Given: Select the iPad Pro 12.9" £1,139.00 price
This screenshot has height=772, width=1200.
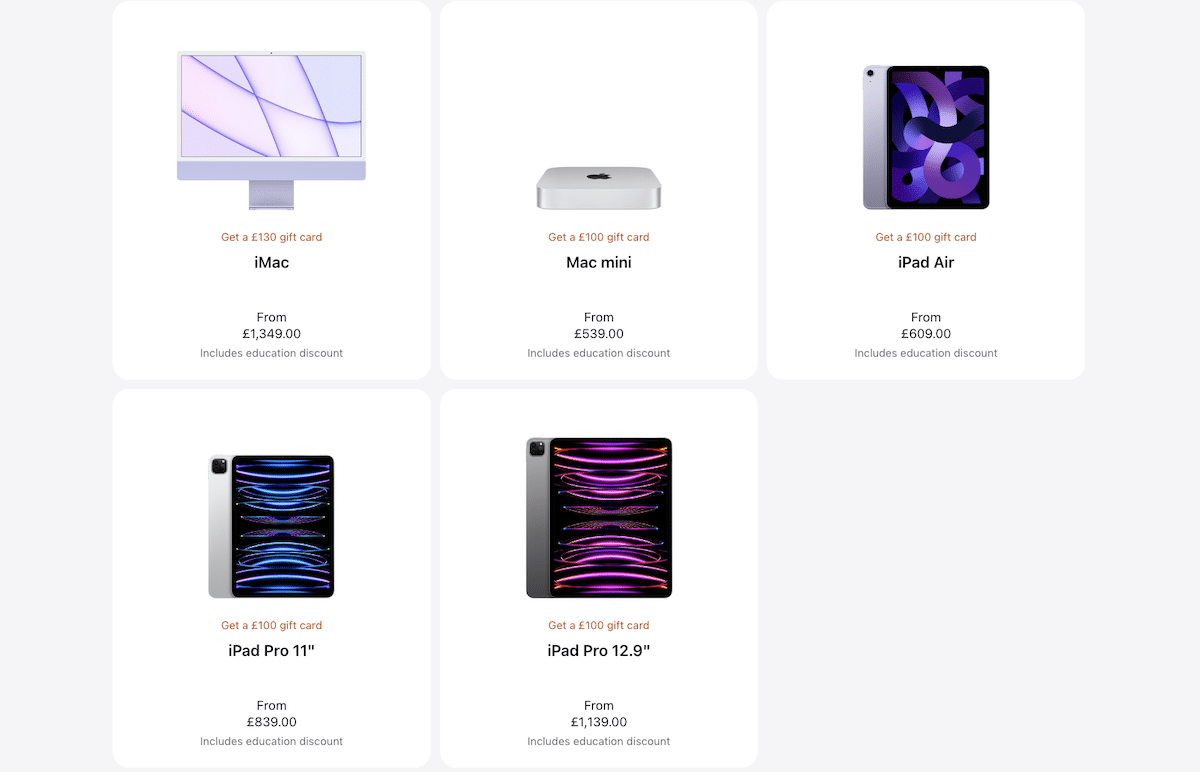Looking at the screenshot, I should click(x=599, y=722).
